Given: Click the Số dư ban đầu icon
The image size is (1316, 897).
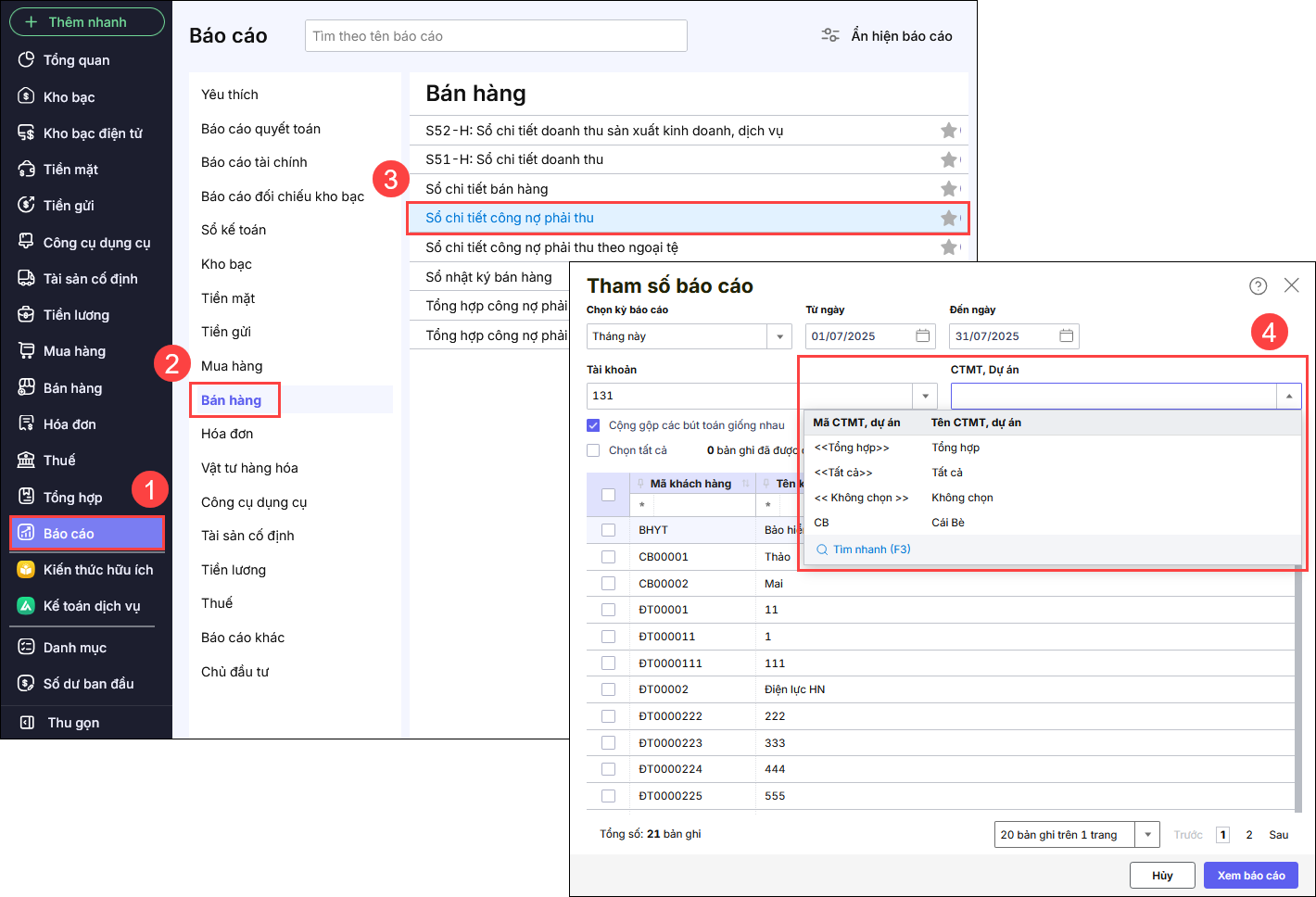Looking at the screenshot, I should coord(27,684).
